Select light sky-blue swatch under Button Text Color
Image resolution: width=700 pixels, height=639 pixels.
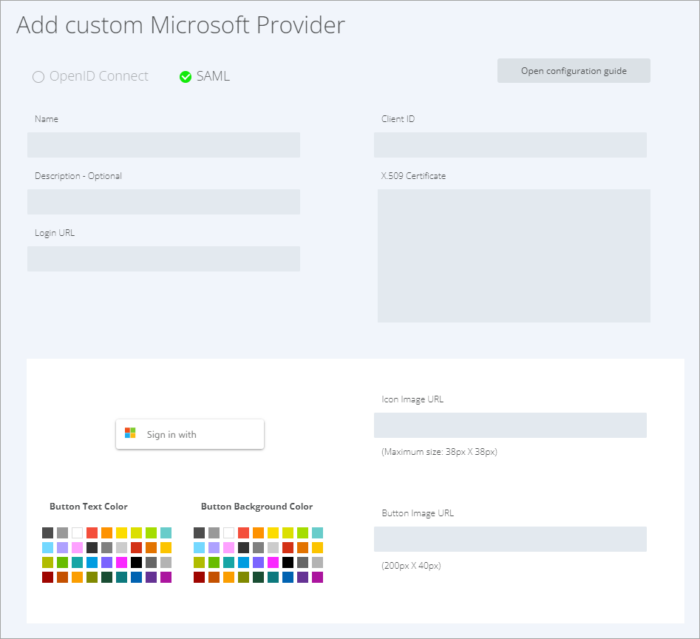pyautogui.click(x=48, y=547)
